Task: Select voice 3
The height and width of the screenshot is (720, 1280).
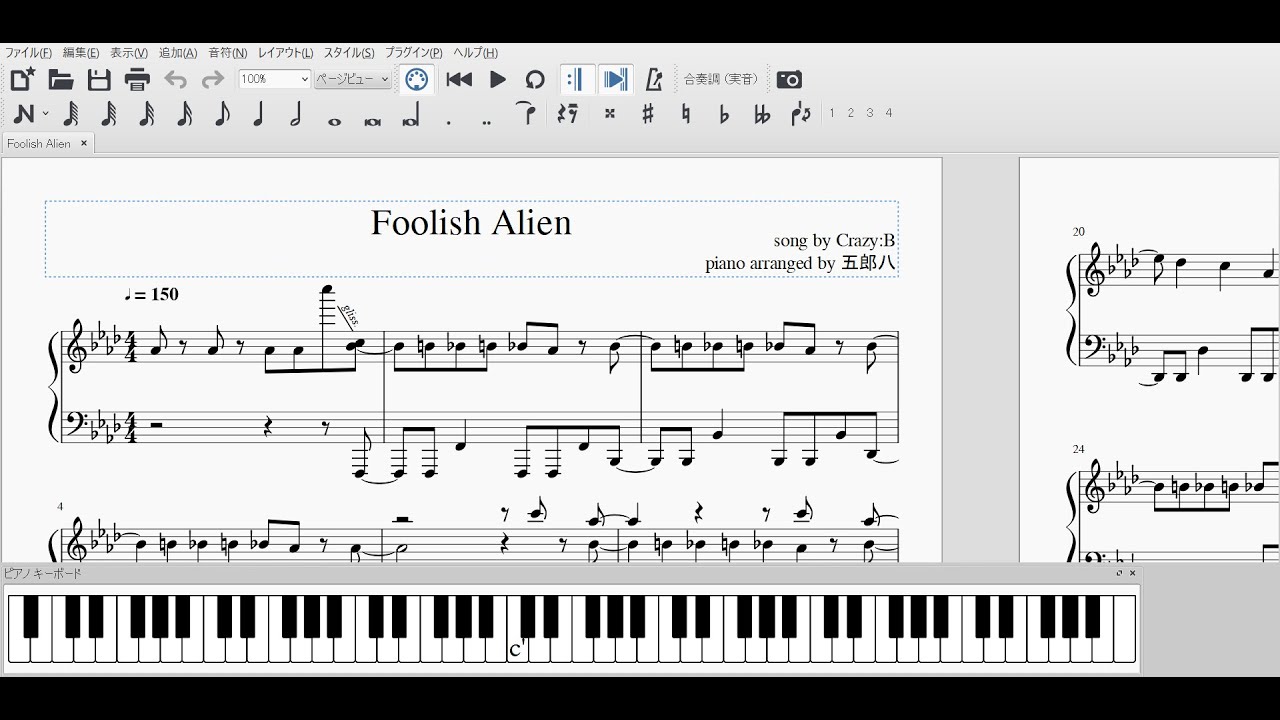Action: click(869, 113)
